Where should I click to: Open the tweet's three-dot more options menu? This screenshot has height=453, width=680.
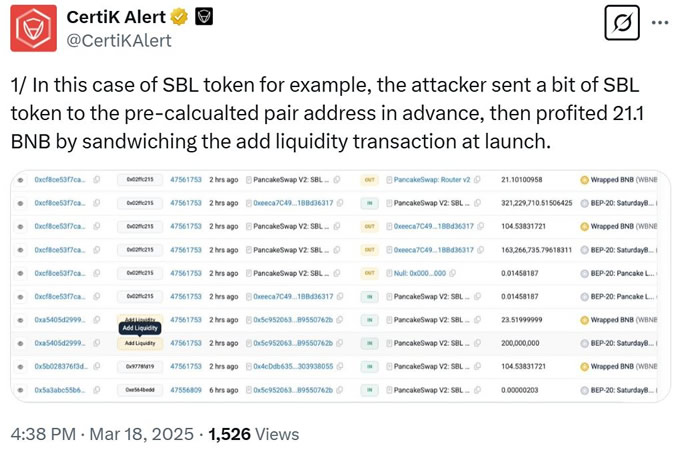(658, 22)
